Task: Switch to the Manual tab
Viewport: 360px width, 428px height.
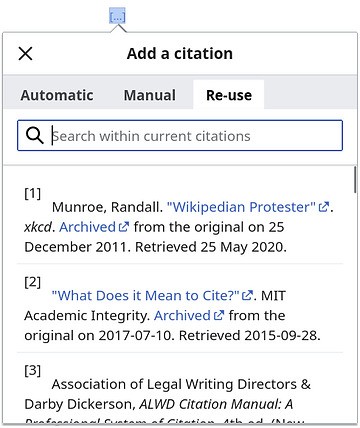Action: tap(150, 95)
